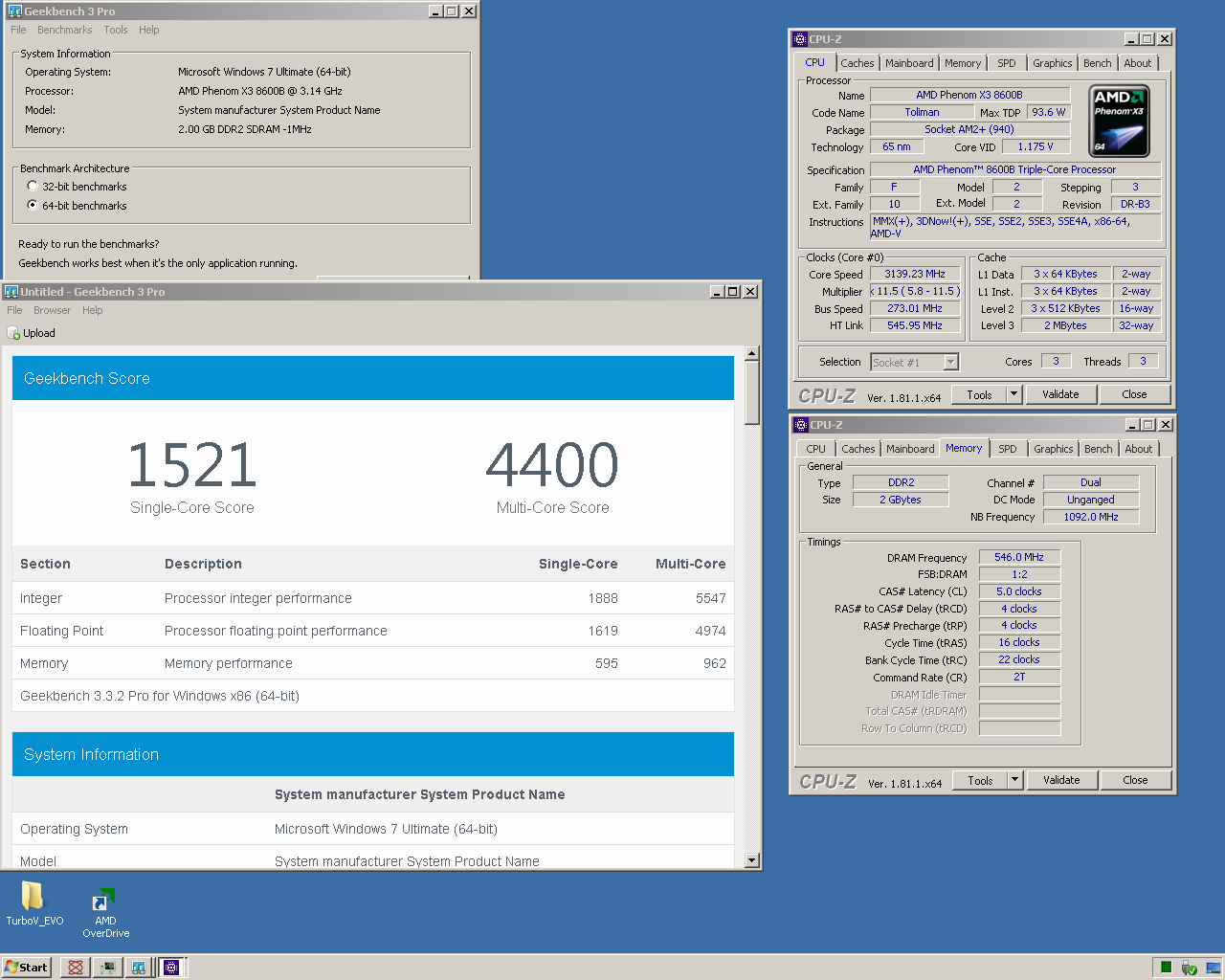1225x980 pixels.
Task: Click the monitor graph taskbar button
Action: [107, 968]
